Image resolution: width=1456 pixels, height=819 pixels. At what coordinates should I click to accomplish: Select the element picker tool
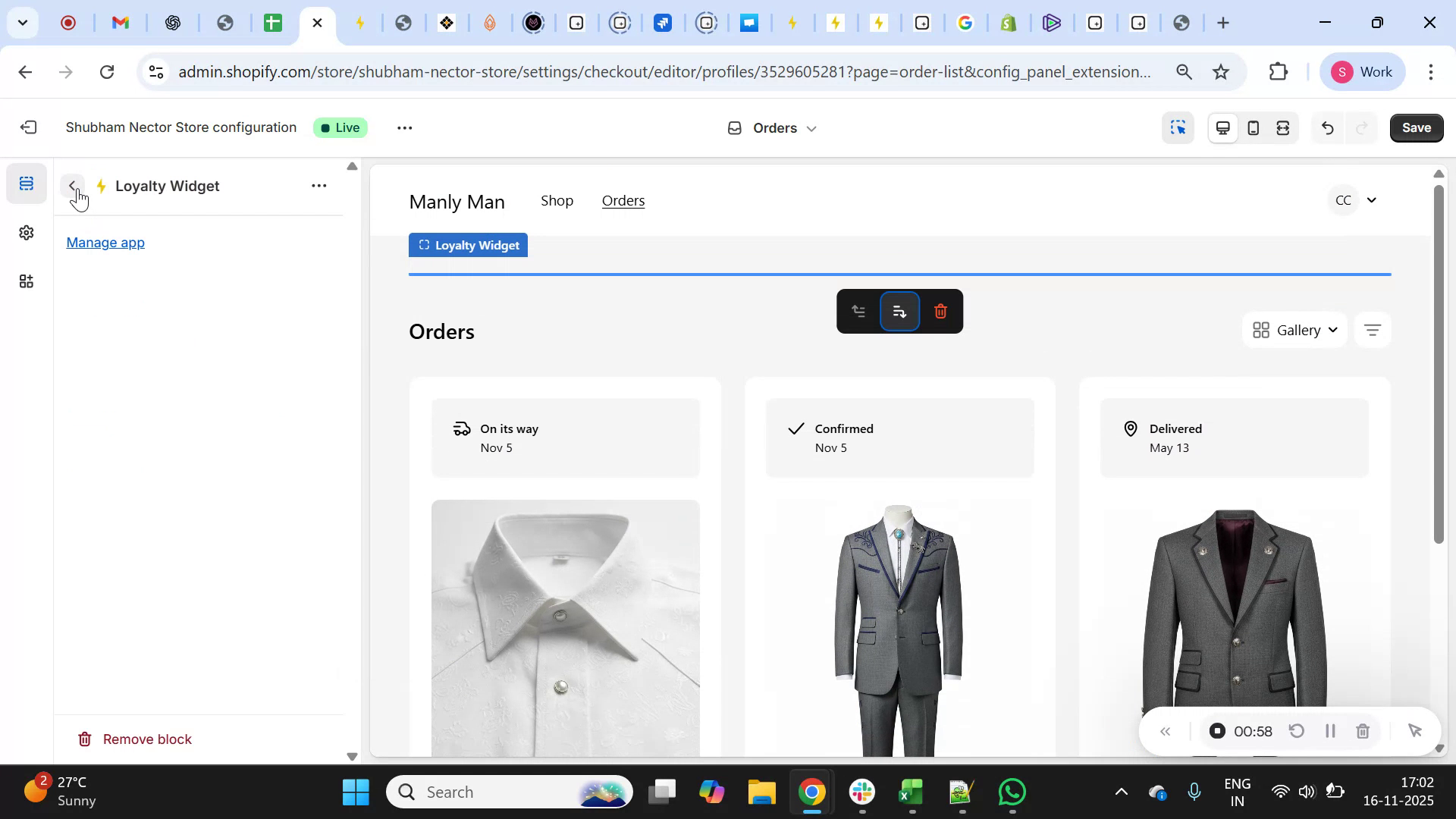click(1178, 127)
